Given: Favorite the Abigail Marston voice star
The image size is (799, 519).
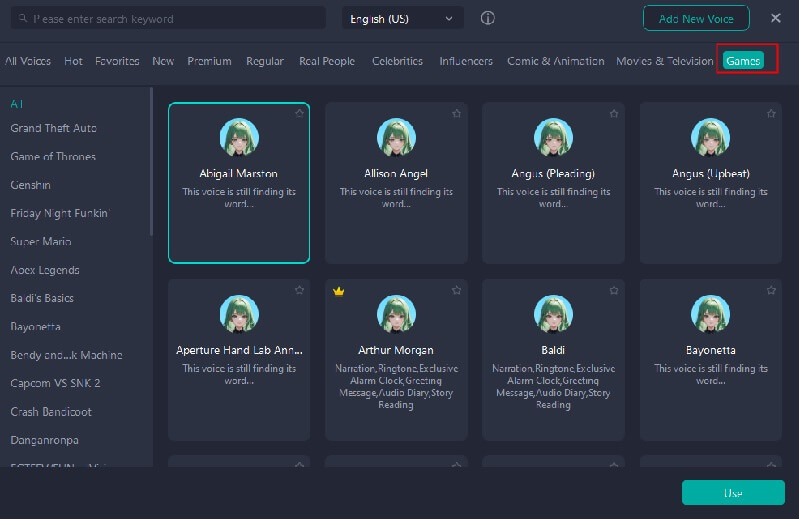Looking at the screenshot, I should 299,114.
